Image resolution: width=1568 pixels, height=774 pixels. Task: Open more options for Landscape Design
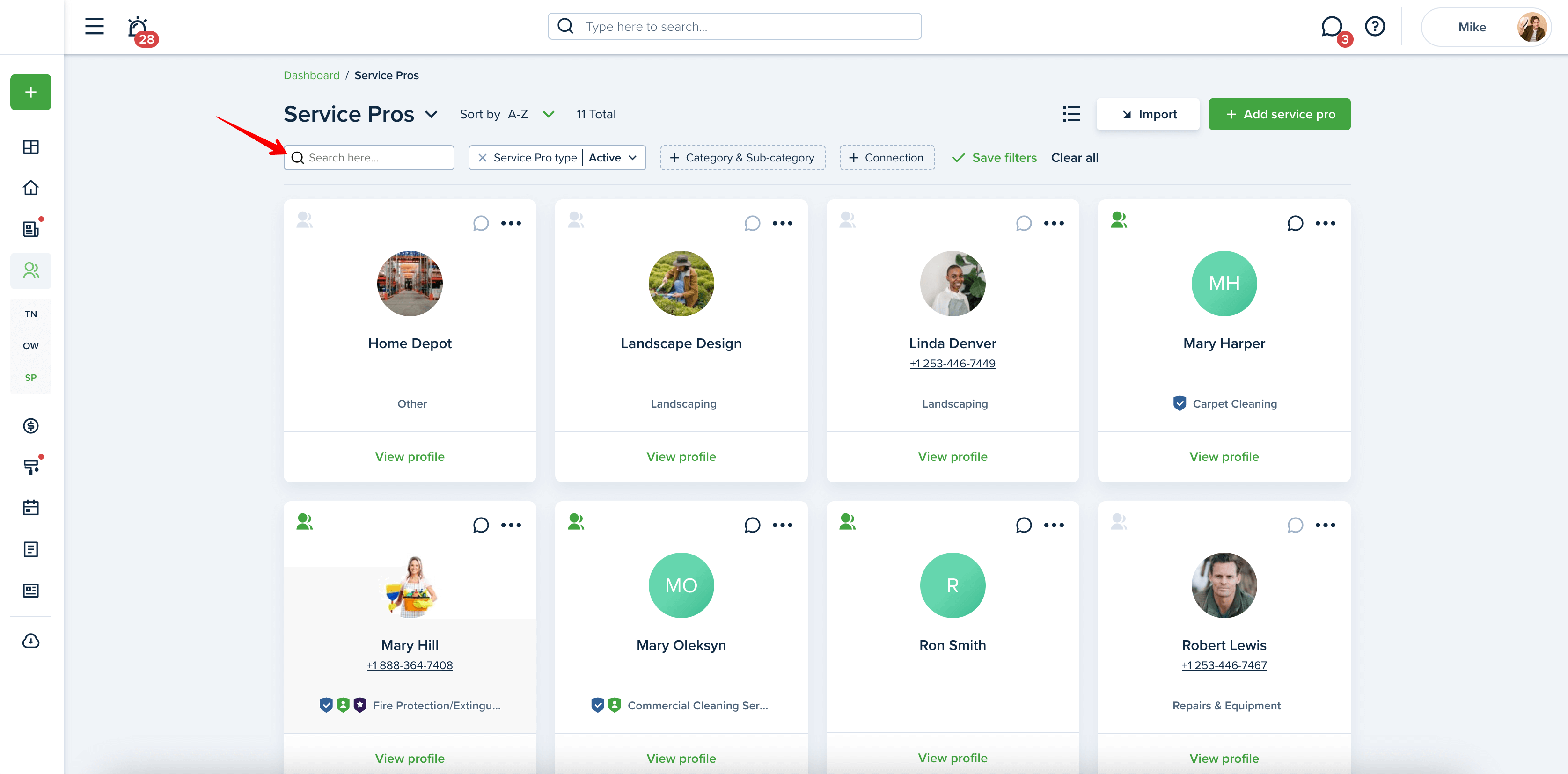[783, 223]
